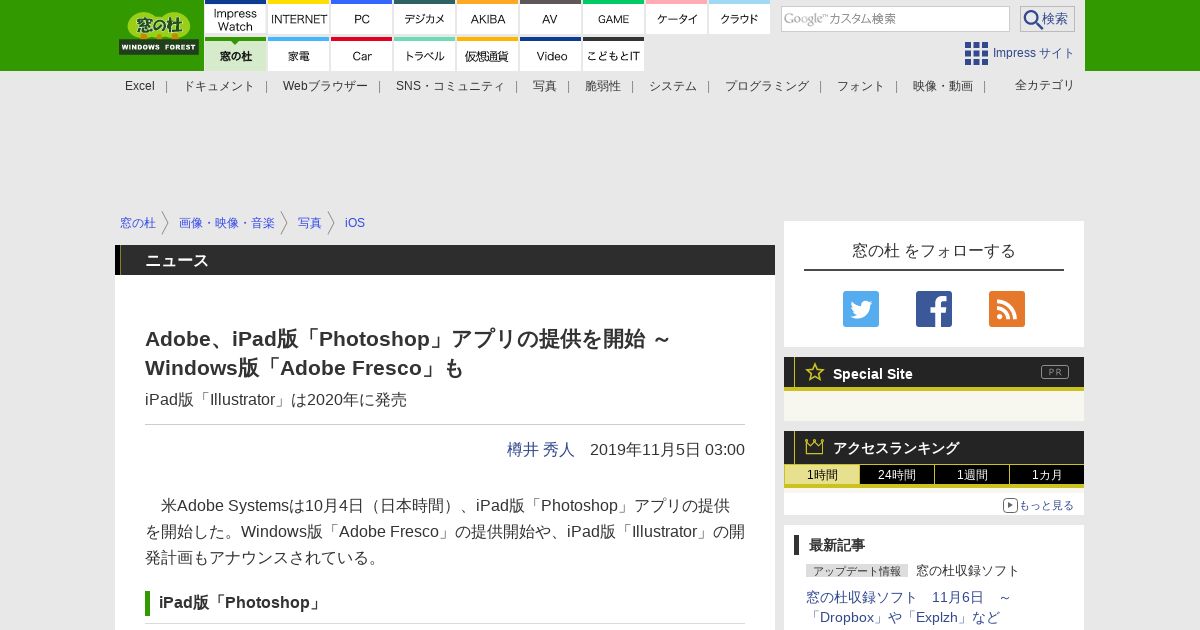This screenshot has height=630, width=1200.
Task: Open the Car site tab
Action: [x=361, y=55]
